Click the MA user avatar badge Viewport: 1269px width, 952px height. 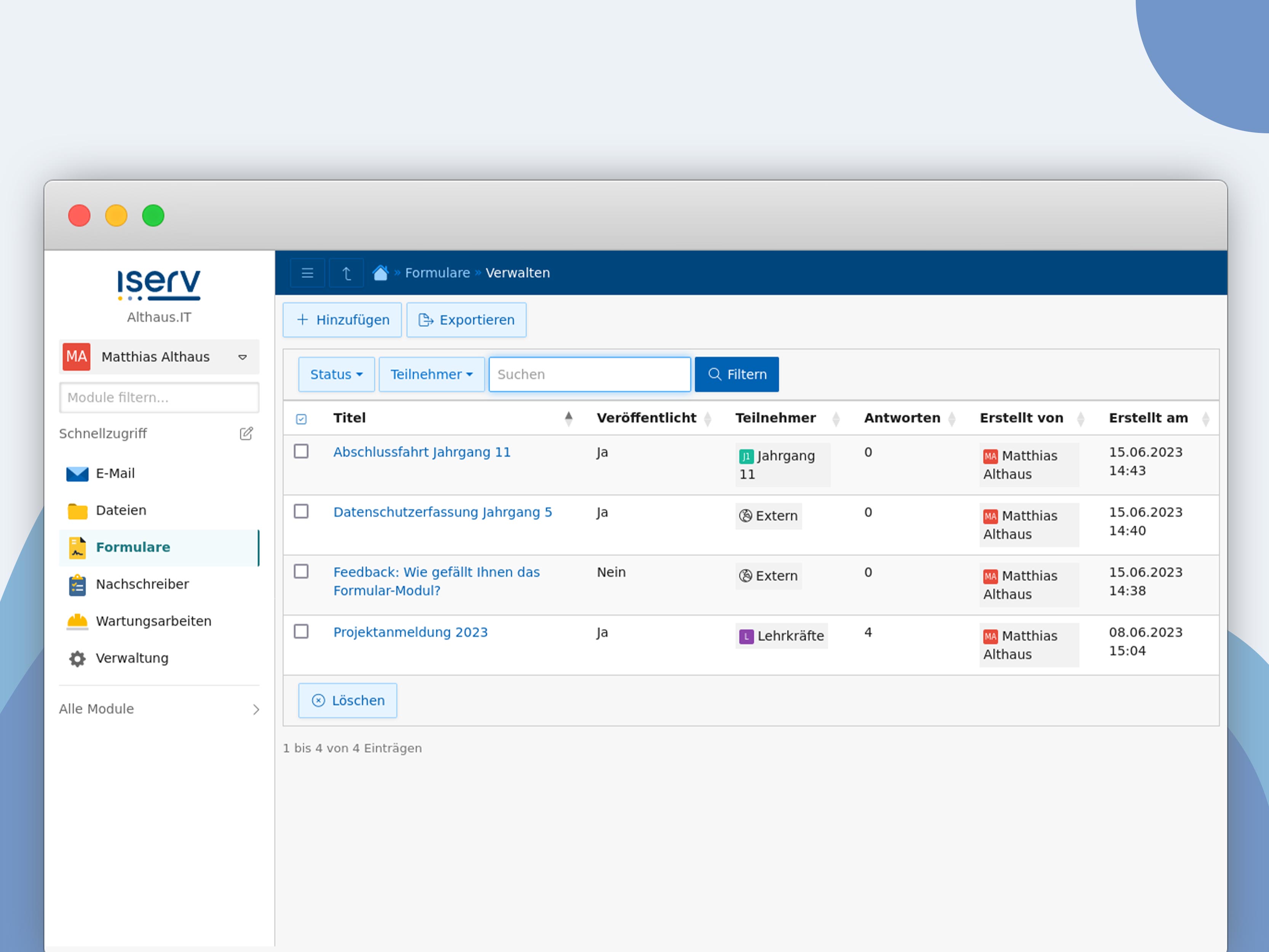pos(76,357)
